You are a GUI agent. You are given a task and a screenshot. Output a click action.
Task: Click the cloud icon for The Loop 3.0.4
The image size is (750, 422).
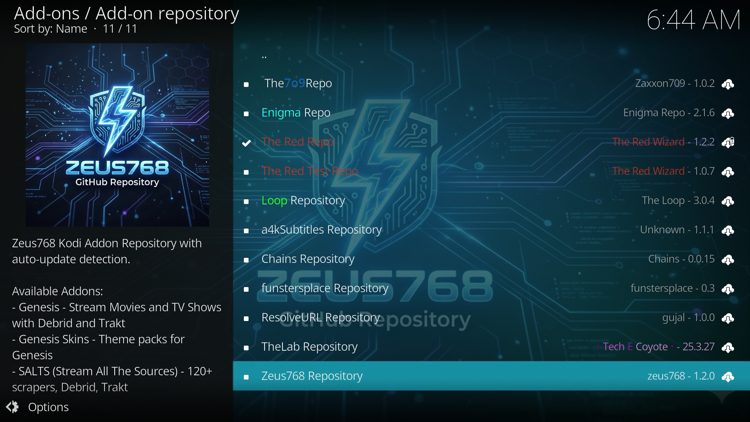[728, 201]
